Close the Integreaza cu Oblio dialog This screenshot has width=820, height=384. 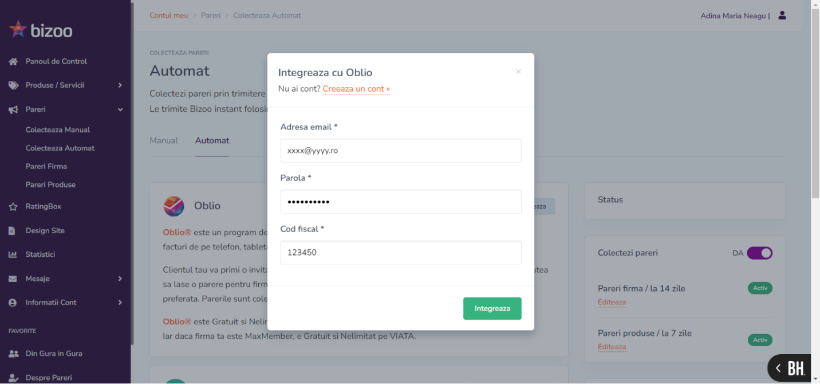point(518,72)
